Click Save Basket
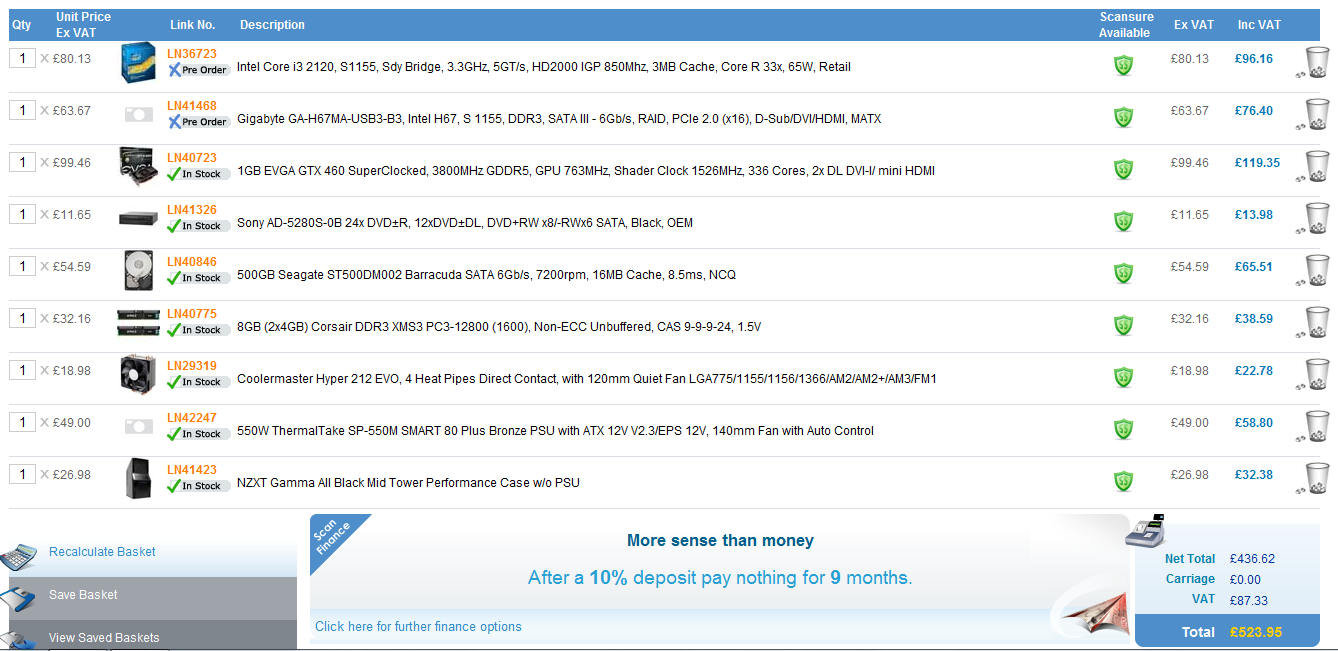Image resolution: width=1338 pixels, height=651 pixels. (83, 595)
